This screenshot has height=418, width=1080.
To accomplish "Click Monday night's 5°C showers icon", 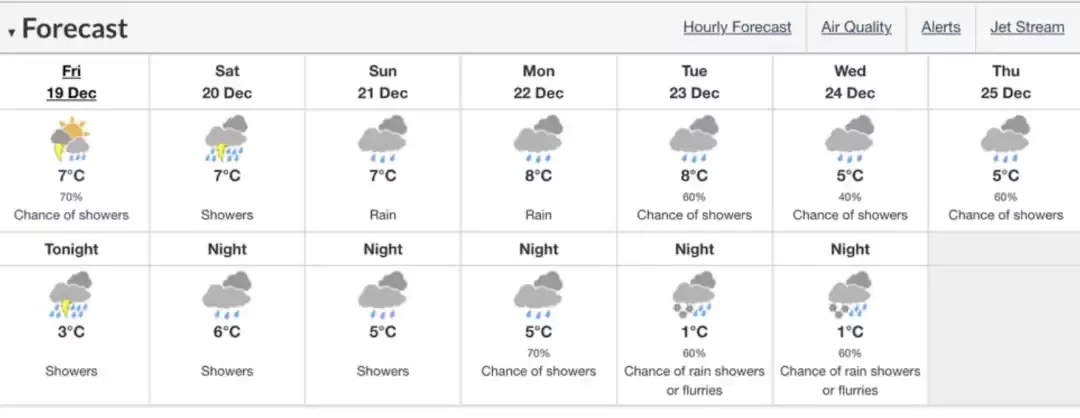I will [538, 294].
